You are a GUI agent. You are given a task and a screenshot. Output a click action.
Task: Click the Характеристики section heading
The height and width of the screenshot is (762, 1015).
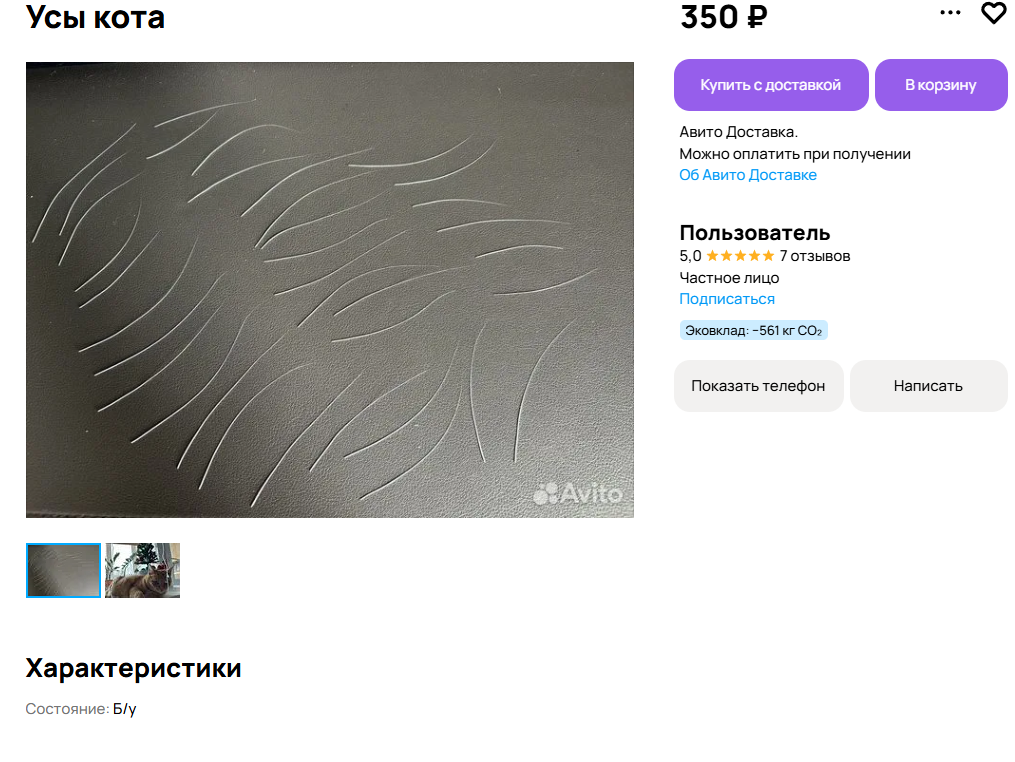tap(133, 668)
